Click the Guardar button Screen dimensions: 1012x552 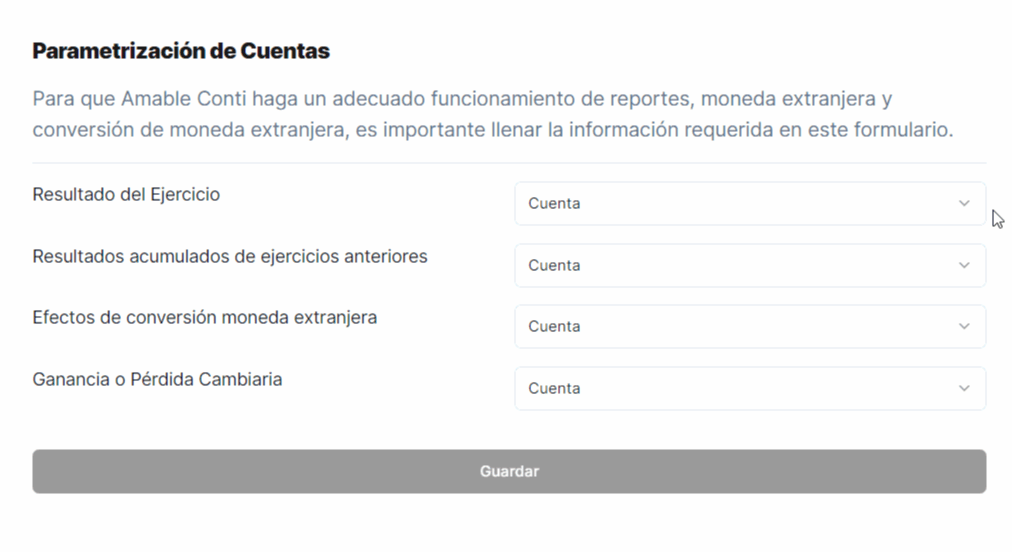coord(509,471)
